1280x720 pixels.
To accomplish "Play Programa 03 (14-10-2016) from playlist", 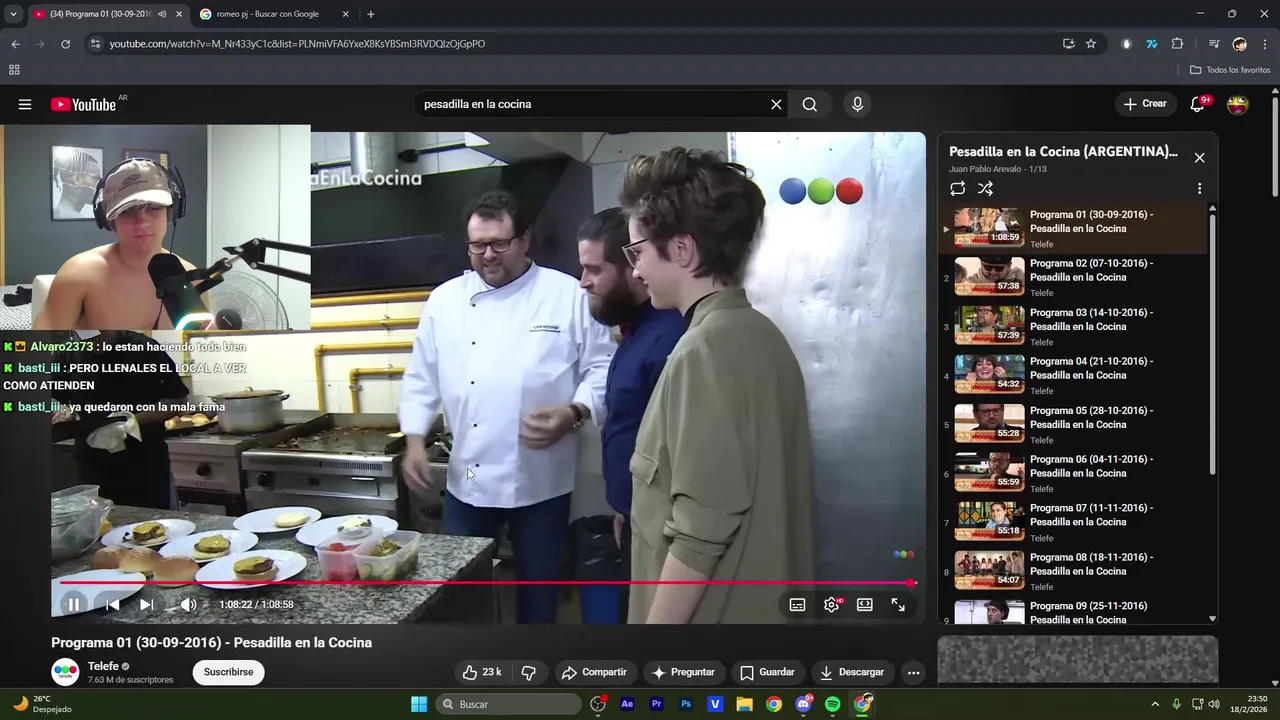I will (x=1073, y=326).
